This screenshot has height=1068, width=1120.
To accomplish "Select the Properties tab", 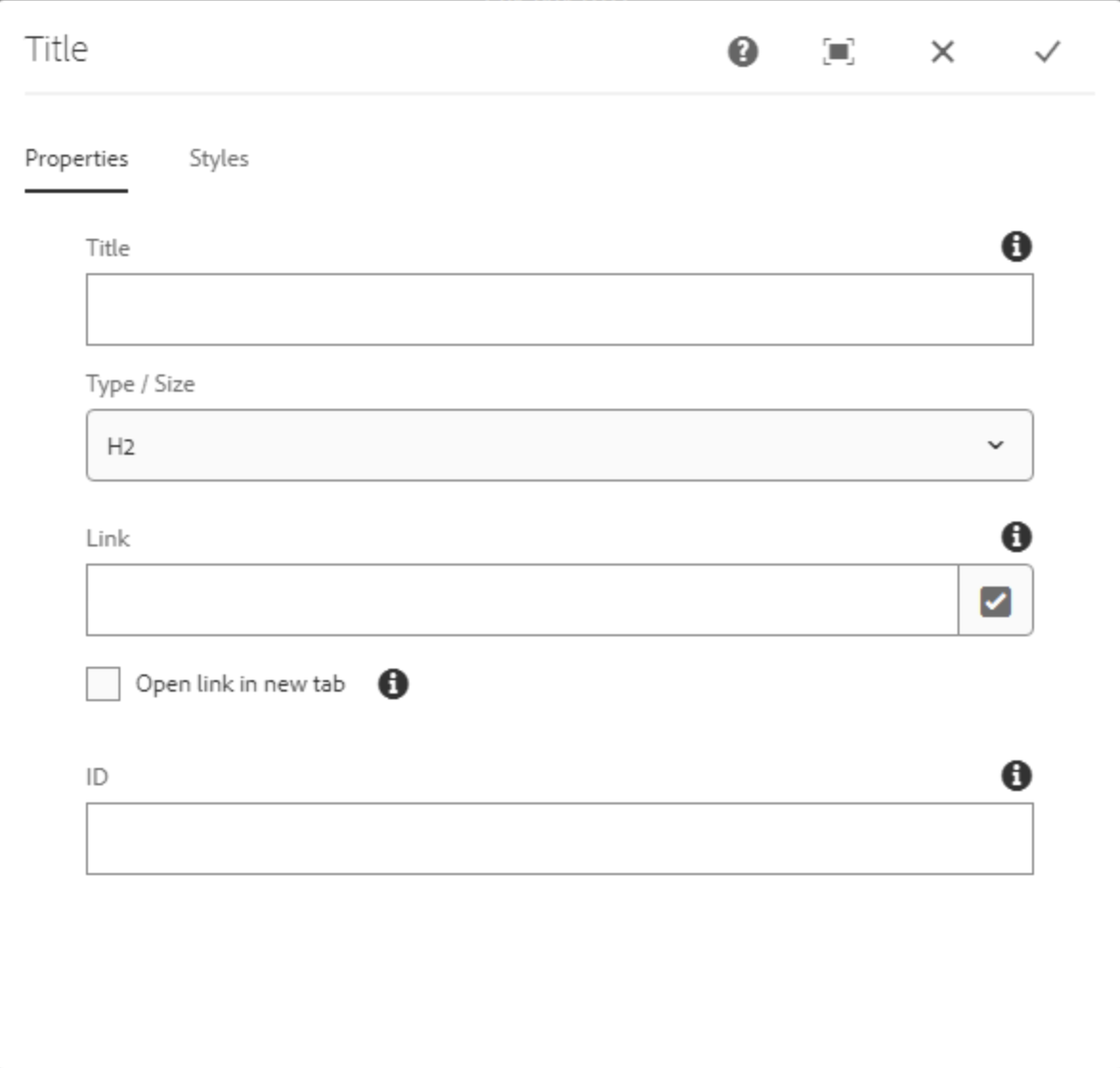I will 76,159.
